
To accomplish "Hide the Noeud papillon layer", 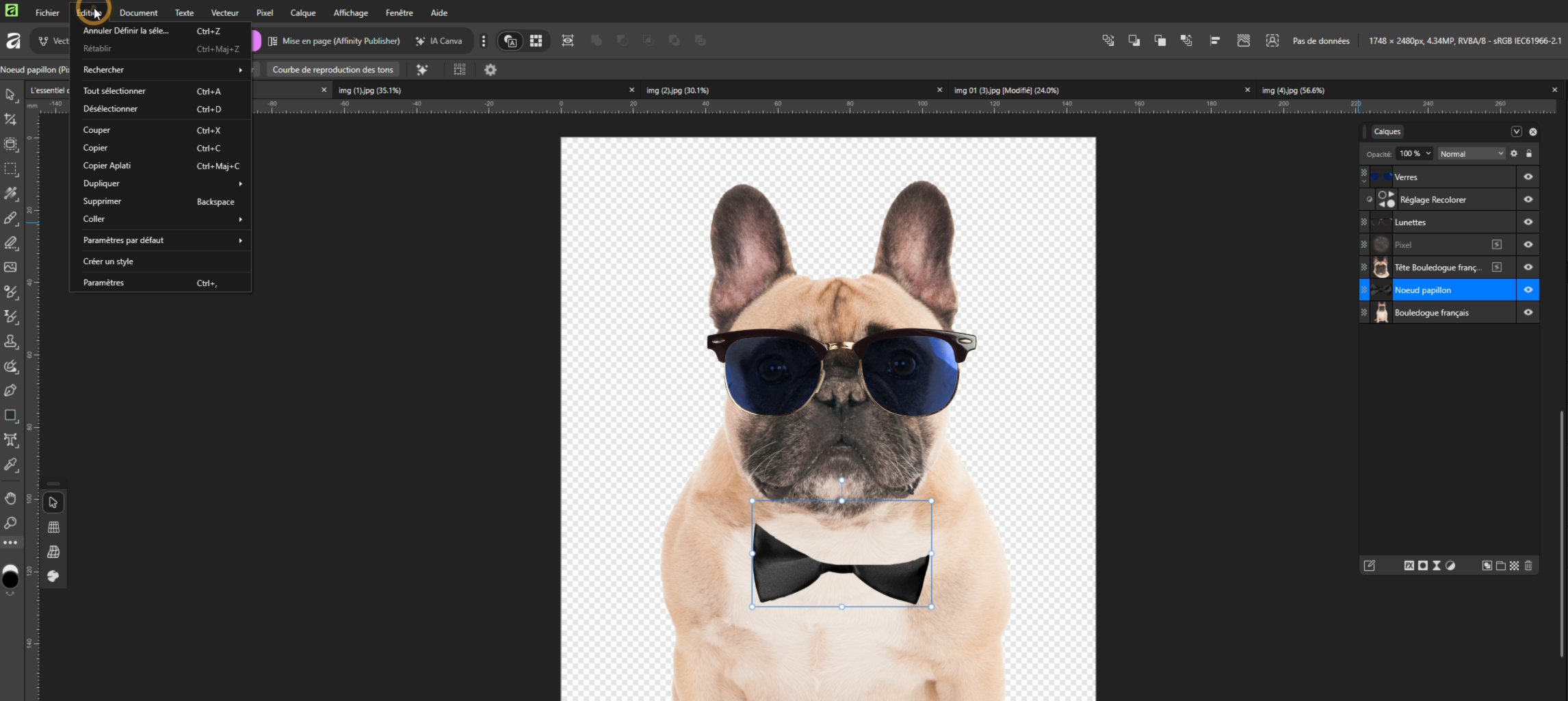I will (1528, 290).
